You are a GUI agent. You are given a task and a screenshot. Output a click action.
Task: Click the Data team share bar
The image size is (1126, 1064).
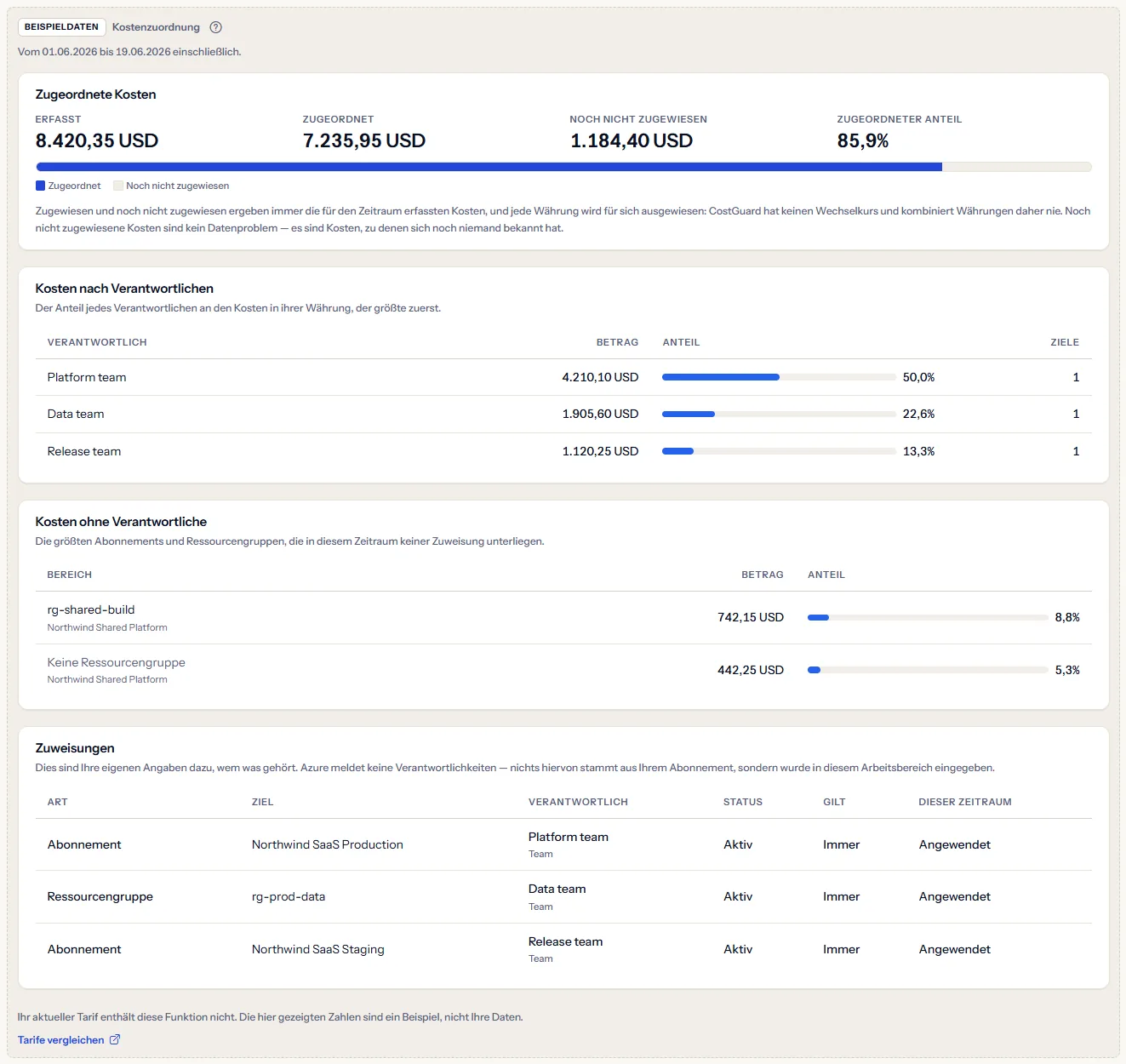click(x=779, y=414)
